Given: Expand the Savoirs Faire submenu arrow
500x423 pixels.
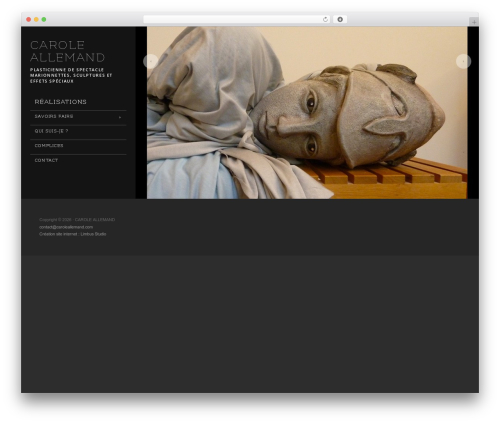Looking at the screenshot, I should tap(120, 117).
